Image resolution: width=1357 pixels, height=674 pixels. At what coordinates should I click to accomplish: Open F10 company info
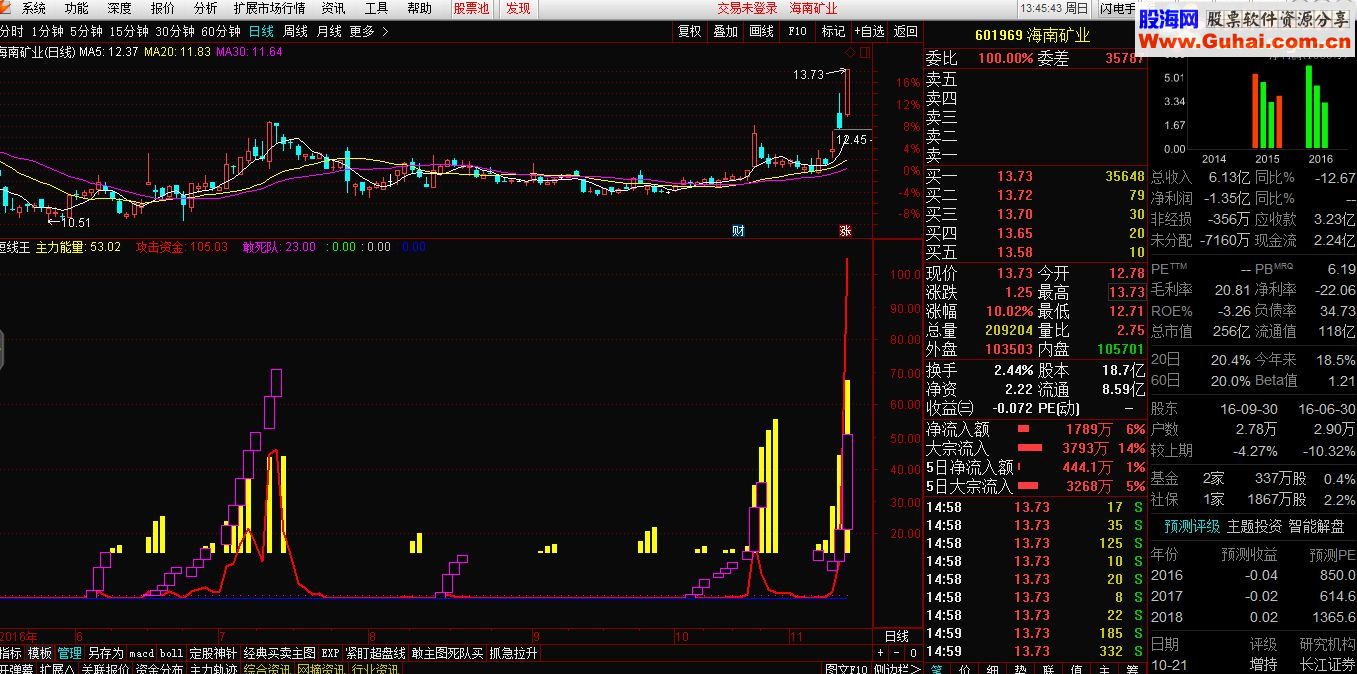pos(797,31)
